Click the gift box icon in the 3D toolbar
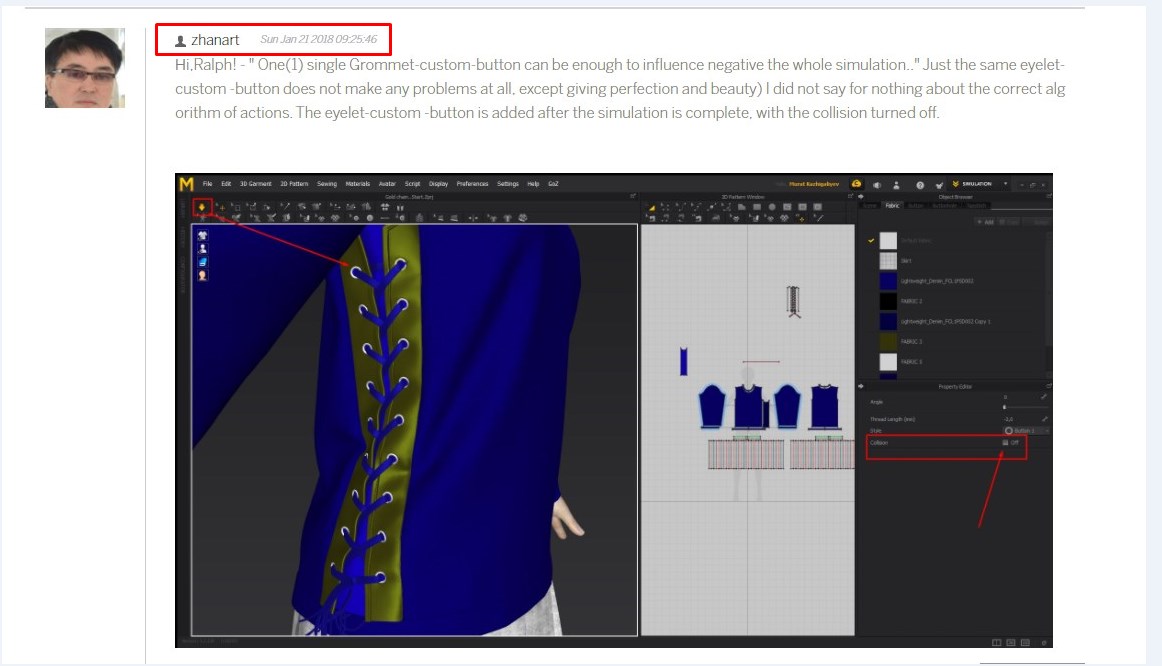The width and height of the screenshot is (1162, 666). (x=385, y=207)
